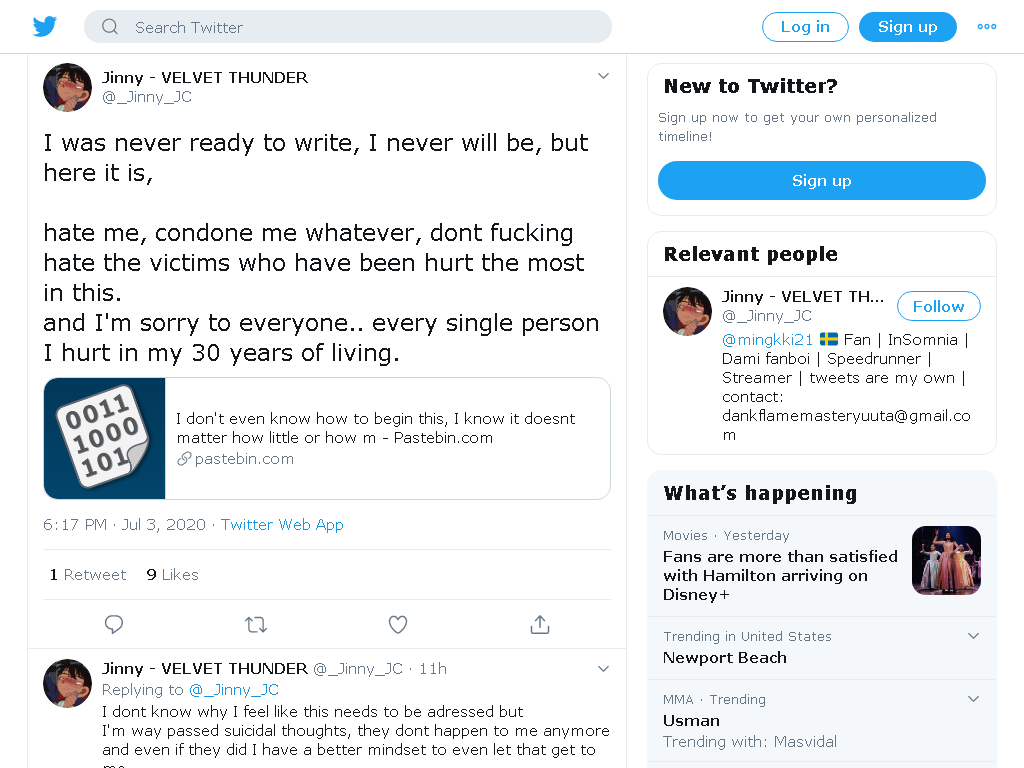Image resolution: width=1024 pixels, height=768 pixels.
Task: Click the search magnifier icon
Action: tap(110, 27)
